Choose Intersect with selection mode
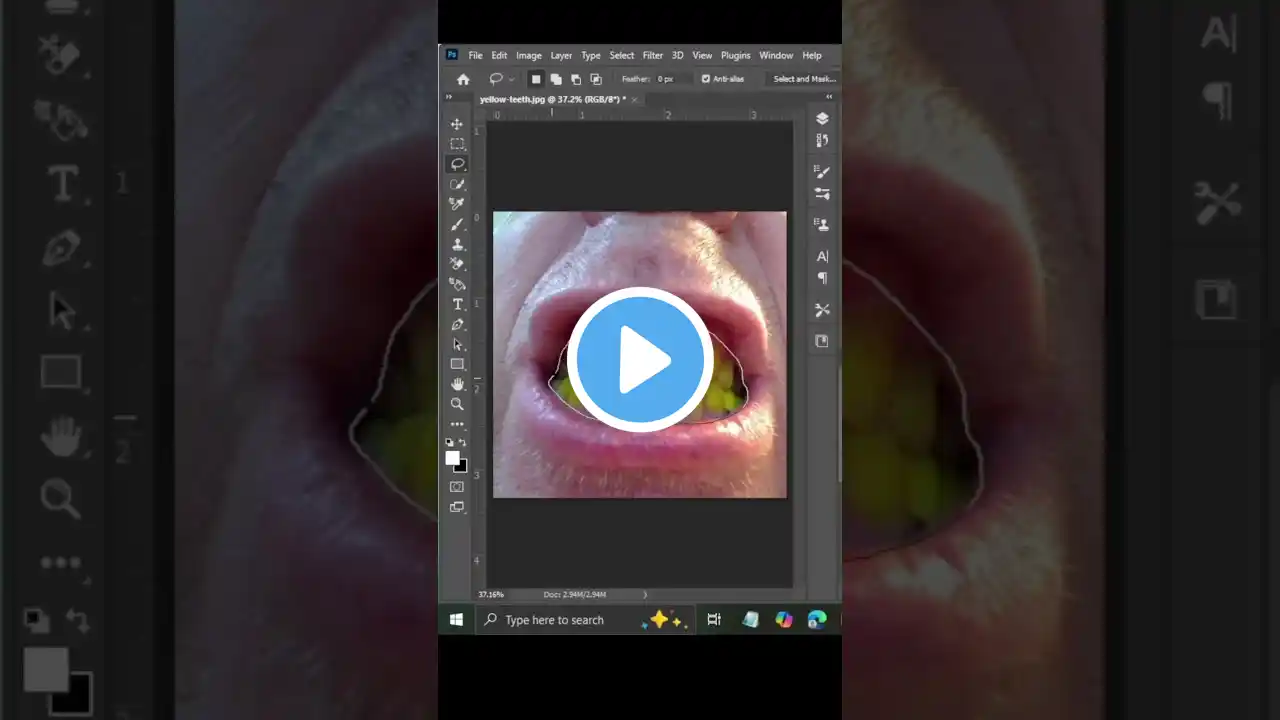Image resolution: width=1280 pixels, height=720 pixels. click(x=596, y=79)
